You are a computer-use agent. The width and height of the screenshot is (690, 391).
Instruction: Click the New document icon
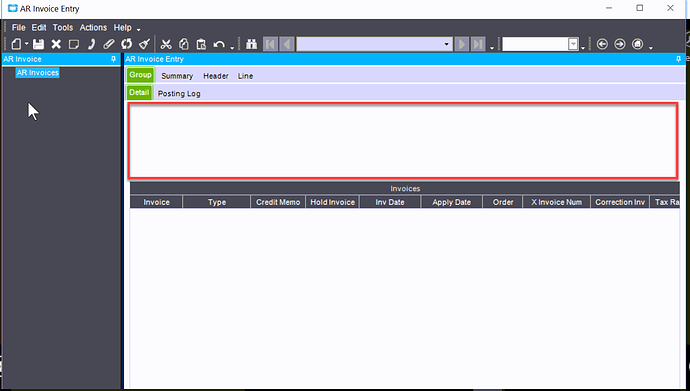tap(16, 44)
